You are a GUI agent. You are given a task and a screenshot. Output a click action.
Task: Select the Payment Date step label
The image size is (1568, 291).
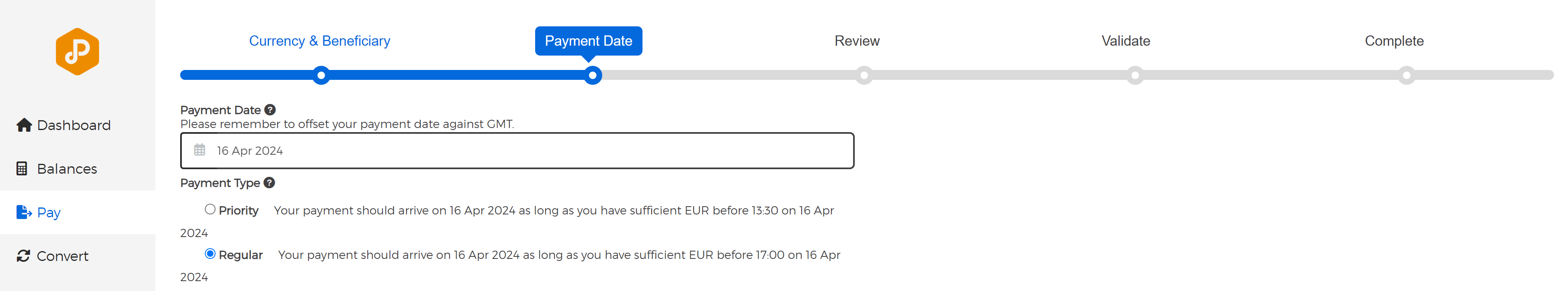589,41
